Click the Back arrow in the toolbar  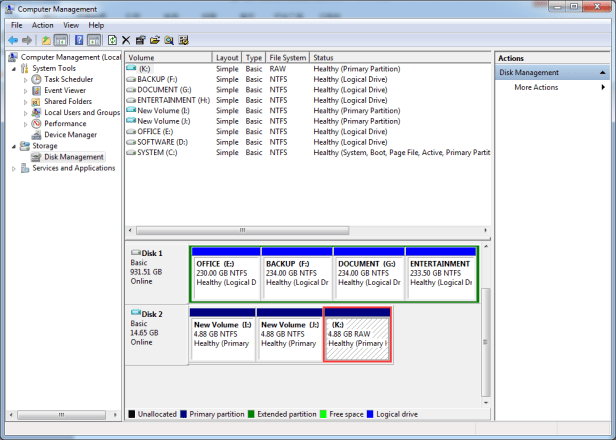[x=12, y=40]
